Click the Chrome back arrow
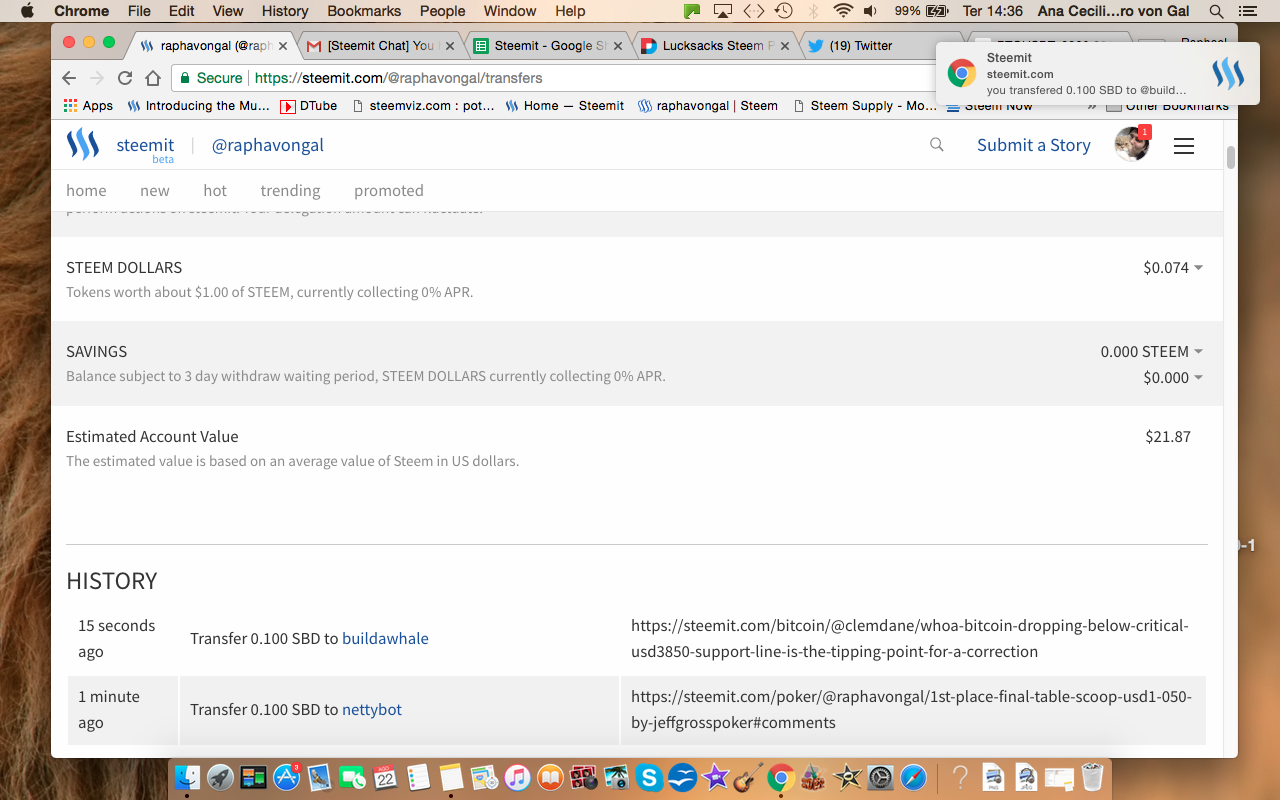Image resolution: width=1280 pixels, height=800 pixels. [x=69, y=78]
